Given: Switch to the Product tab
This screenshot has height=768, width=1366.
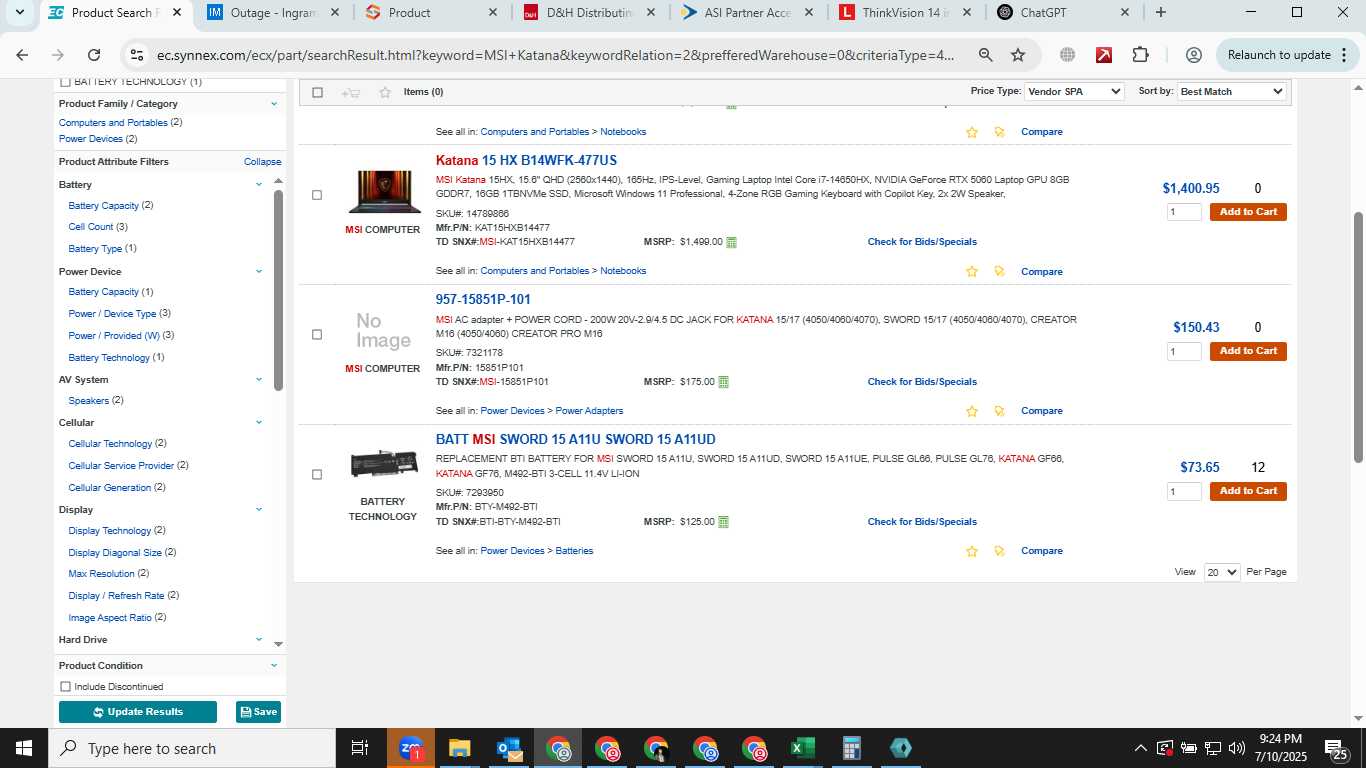Looking at the screenshot, I should click(x=432, y=13).
